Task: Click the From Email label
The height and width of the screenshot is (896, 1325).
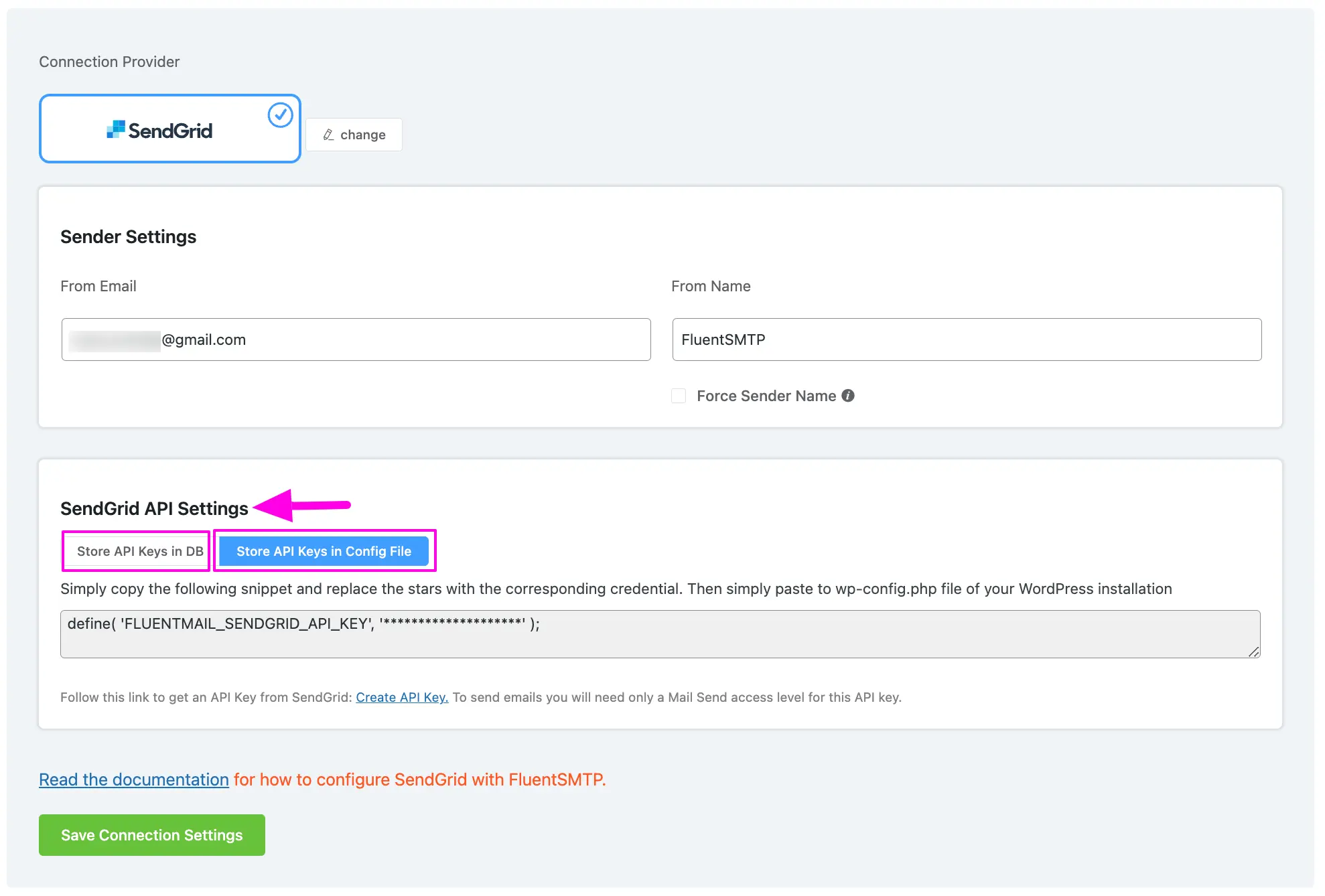Action: point(98,286)
